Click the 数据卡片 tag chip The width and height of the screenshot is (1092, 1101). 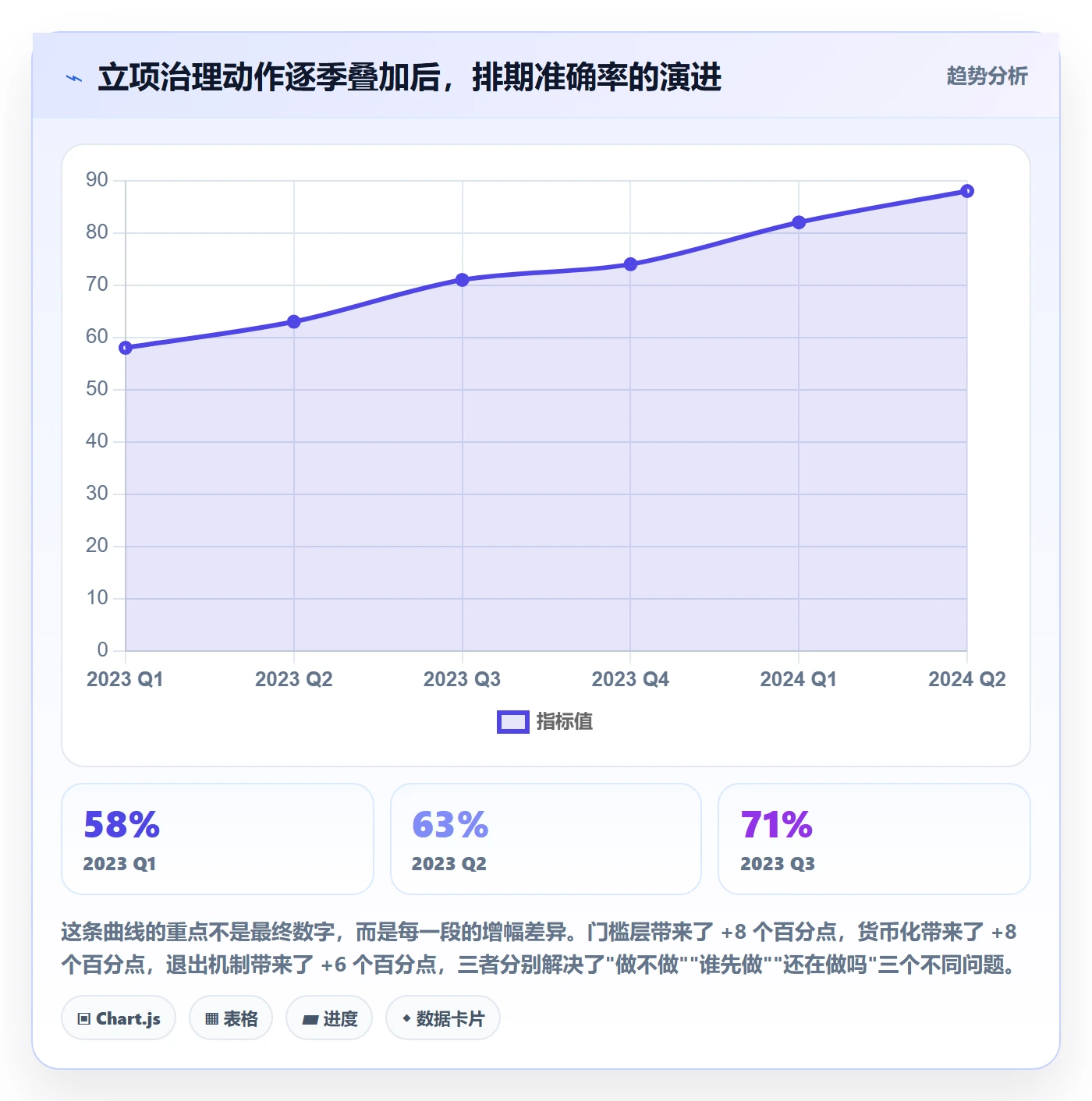pyautogui.click(x=443, y=1018)
